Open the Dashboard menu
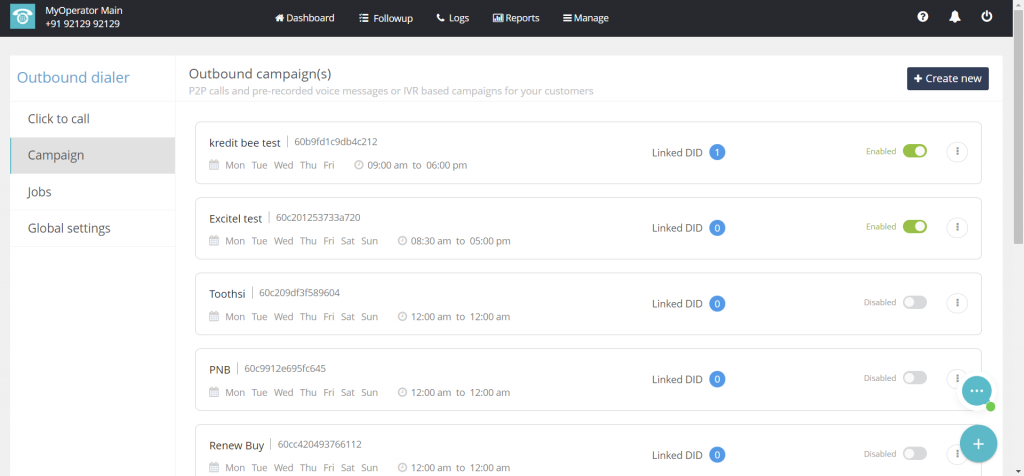The height and width of the screenshot is (476, 1024). (x=305, y=18)
